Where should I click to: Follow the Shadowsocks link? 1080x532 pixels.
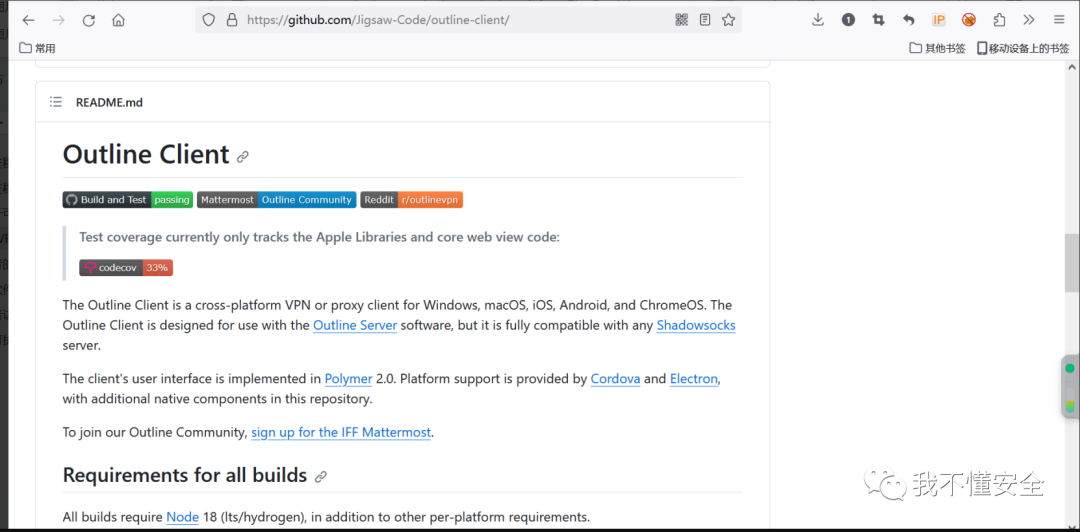pyautogui.click(x=696, y=325)
